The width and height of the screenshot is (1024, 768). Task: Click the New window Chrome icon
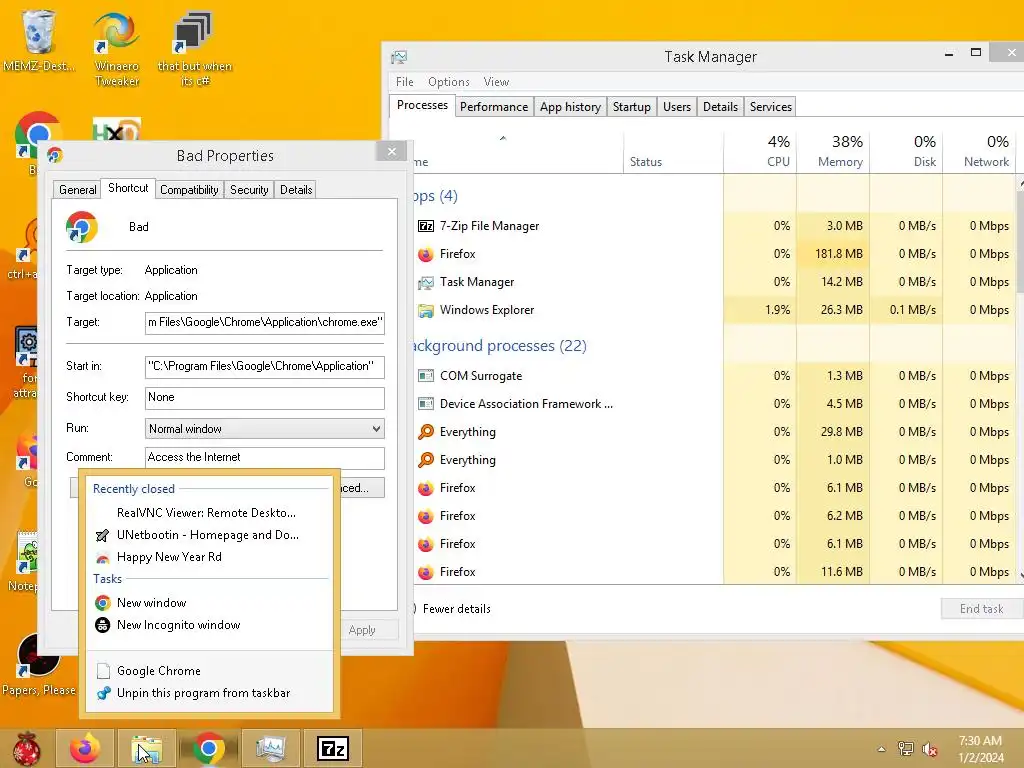click(x=103, y=603)
